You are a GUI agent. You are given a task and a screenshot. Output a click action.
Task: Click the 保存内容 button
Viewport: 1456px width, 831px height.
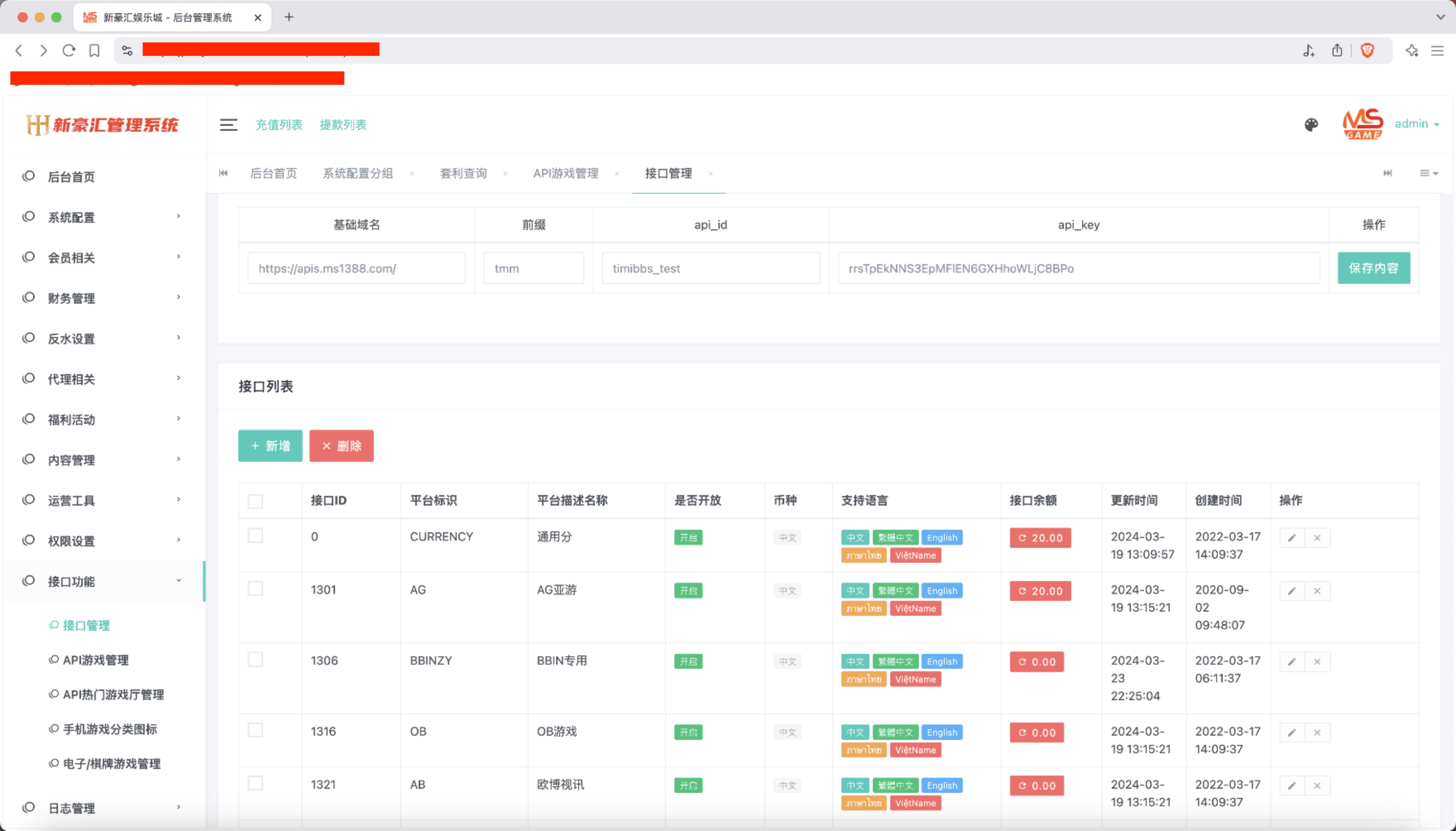tap(1373, 268)
